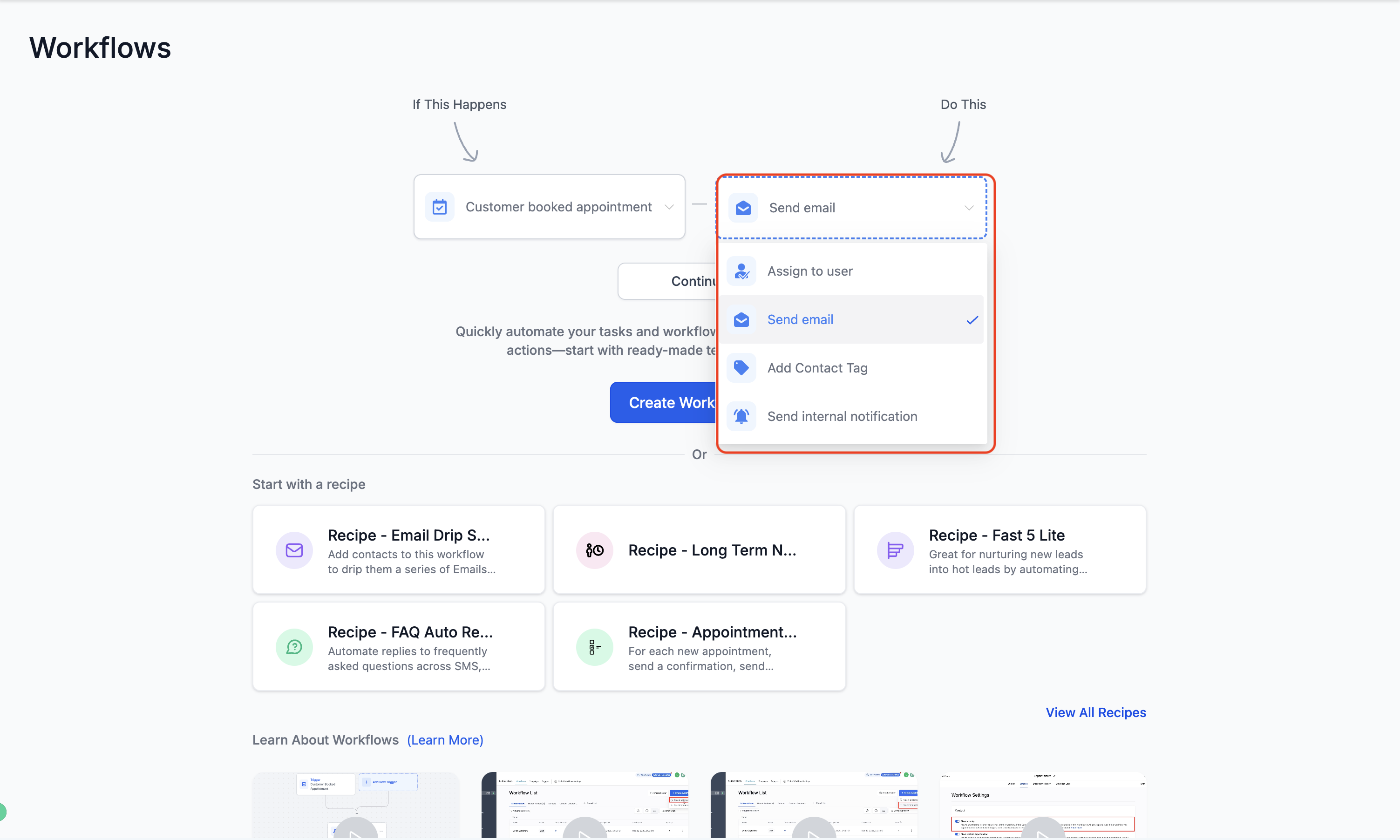Click the Add Contact Tag icon
Screen dimensions: 1400x840
(x=741, y=368)
